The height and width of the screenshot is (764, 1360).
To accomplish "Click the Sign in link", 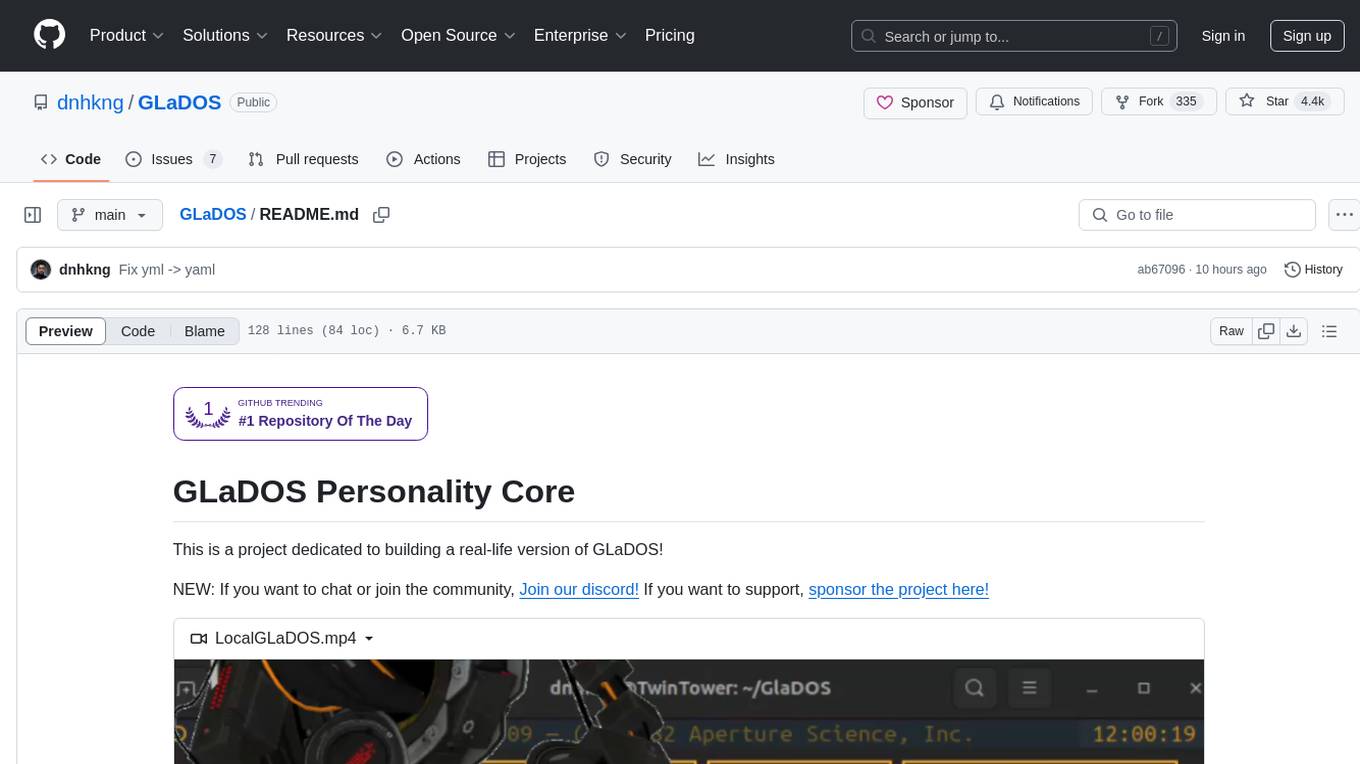I will tap(1223, 36).
